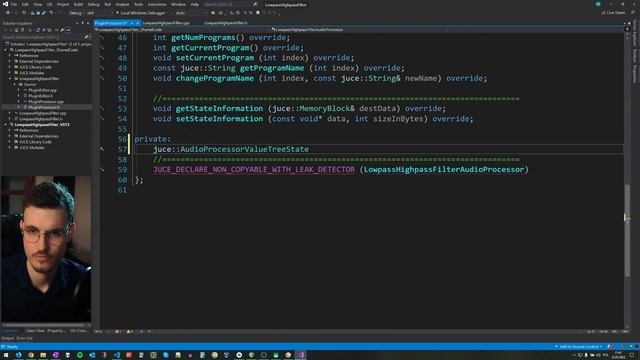Close the PluginProcessor.h tab
This screenshot has height=360, width=640.
[138, 23]
